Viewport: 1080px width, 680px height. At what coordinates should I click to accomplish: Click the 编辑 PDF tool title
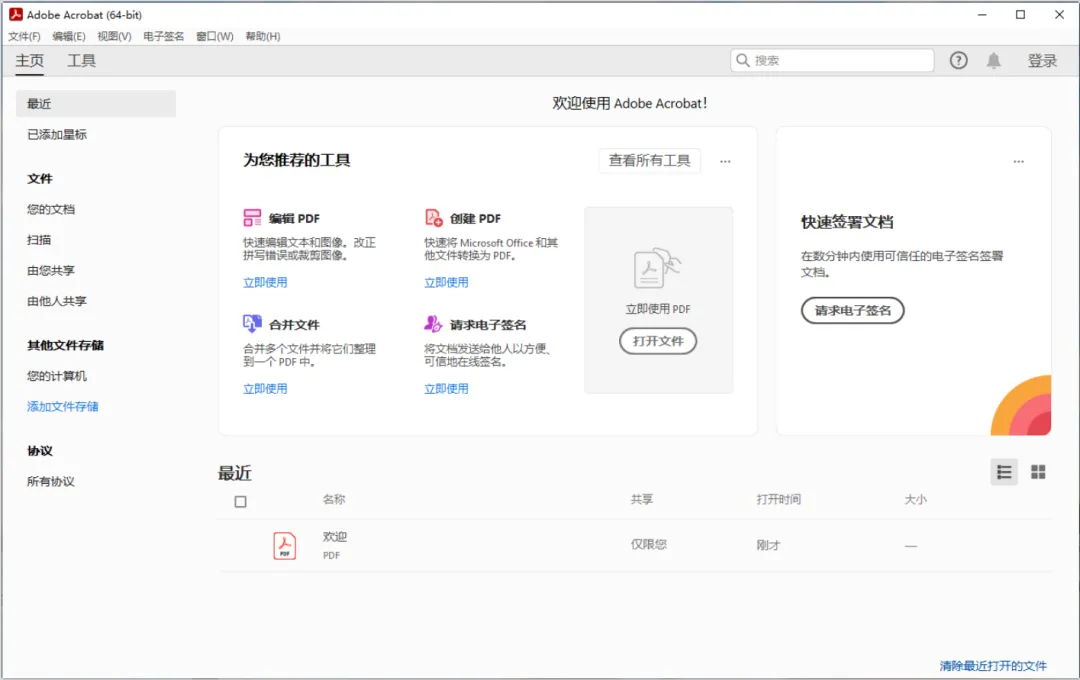click(294, 218)
